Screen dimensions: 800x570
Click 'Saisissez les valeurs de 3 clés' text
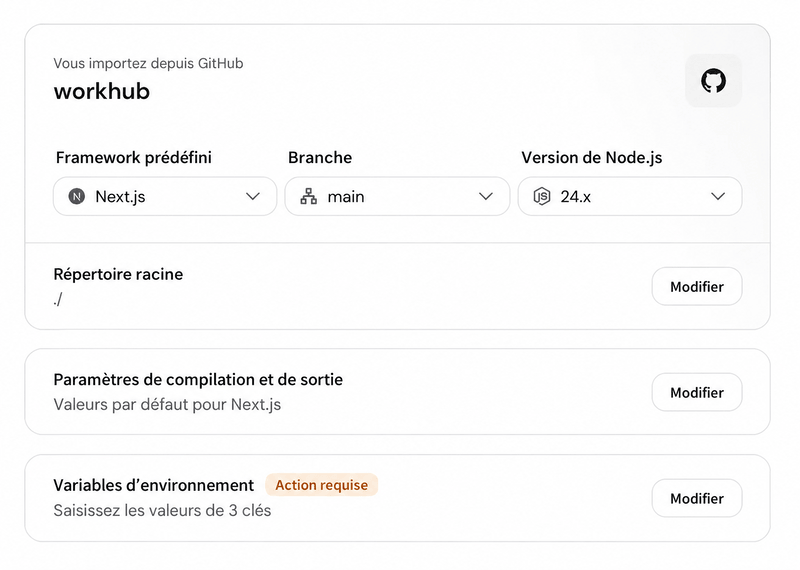(162, 510)
